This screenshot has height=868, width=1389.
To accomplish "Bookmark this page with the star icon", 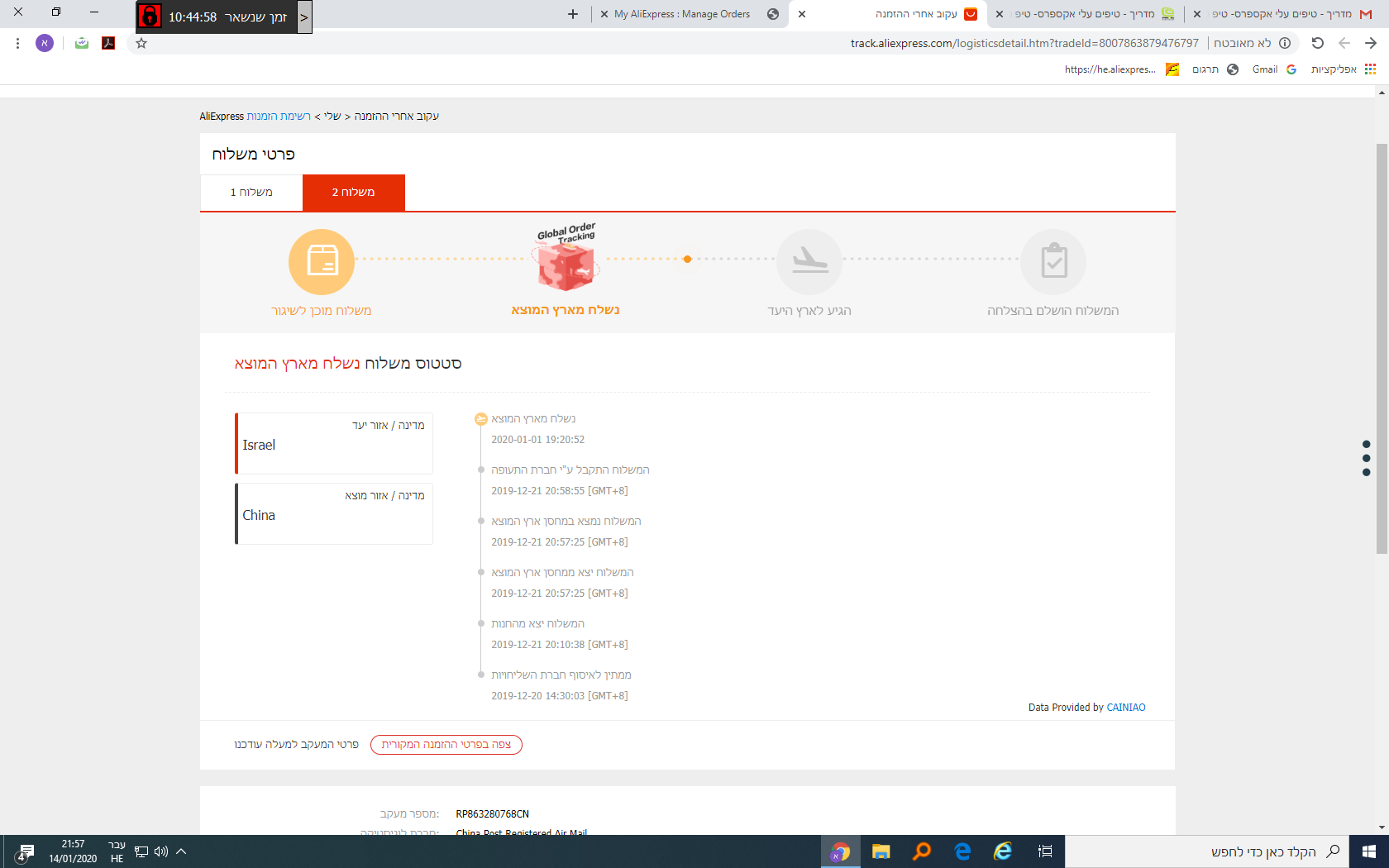I will pyautogui.click(x=141, y=43).
